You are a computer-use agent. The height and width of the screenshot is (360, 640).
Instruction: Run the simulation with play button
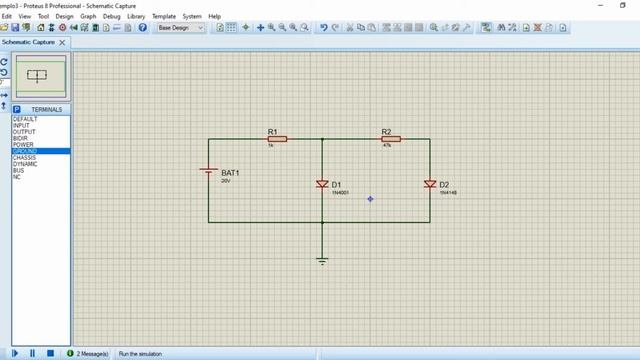pos(15,353)
